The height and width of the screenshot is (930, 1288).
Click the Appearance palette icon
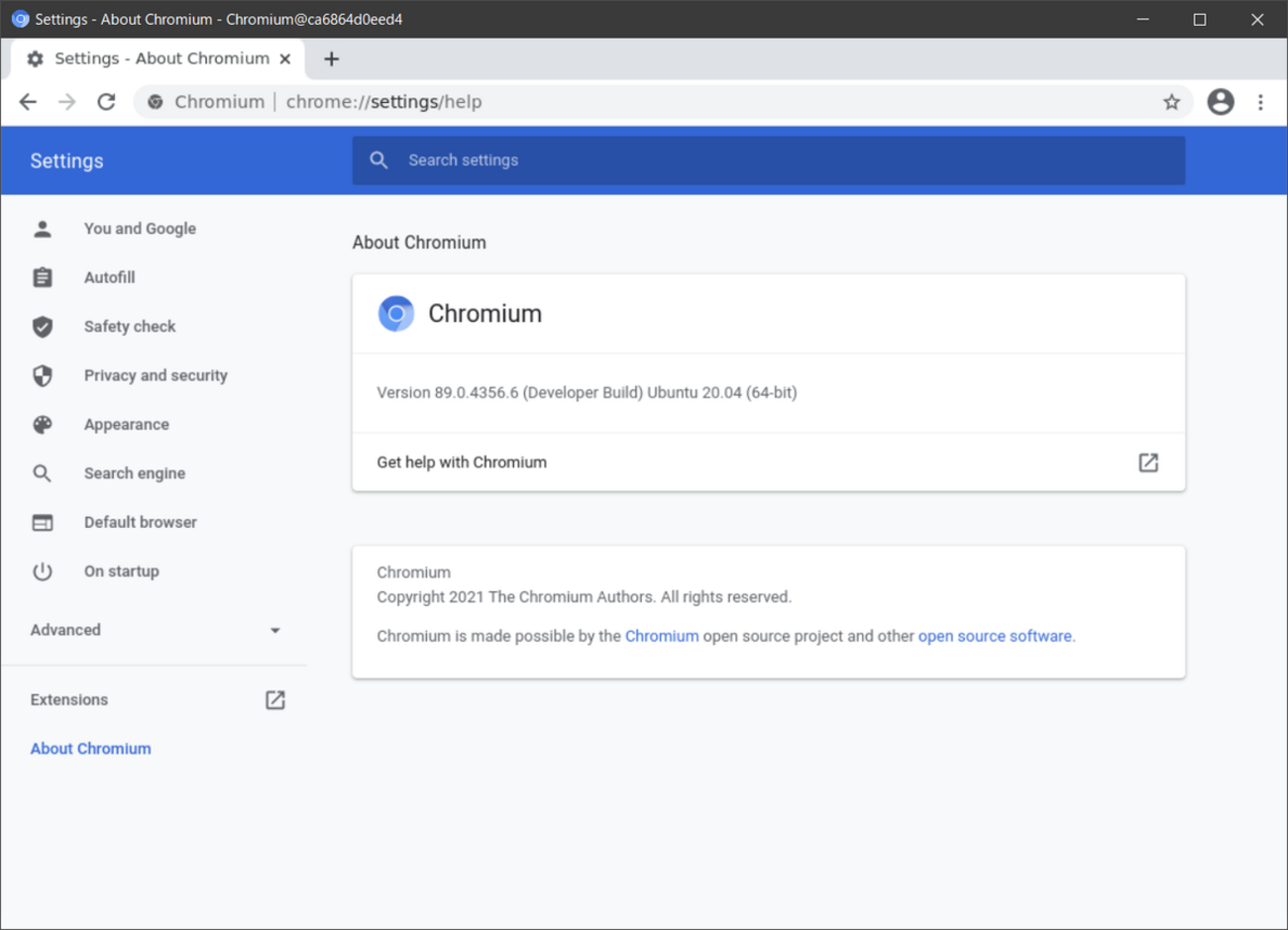43,425
